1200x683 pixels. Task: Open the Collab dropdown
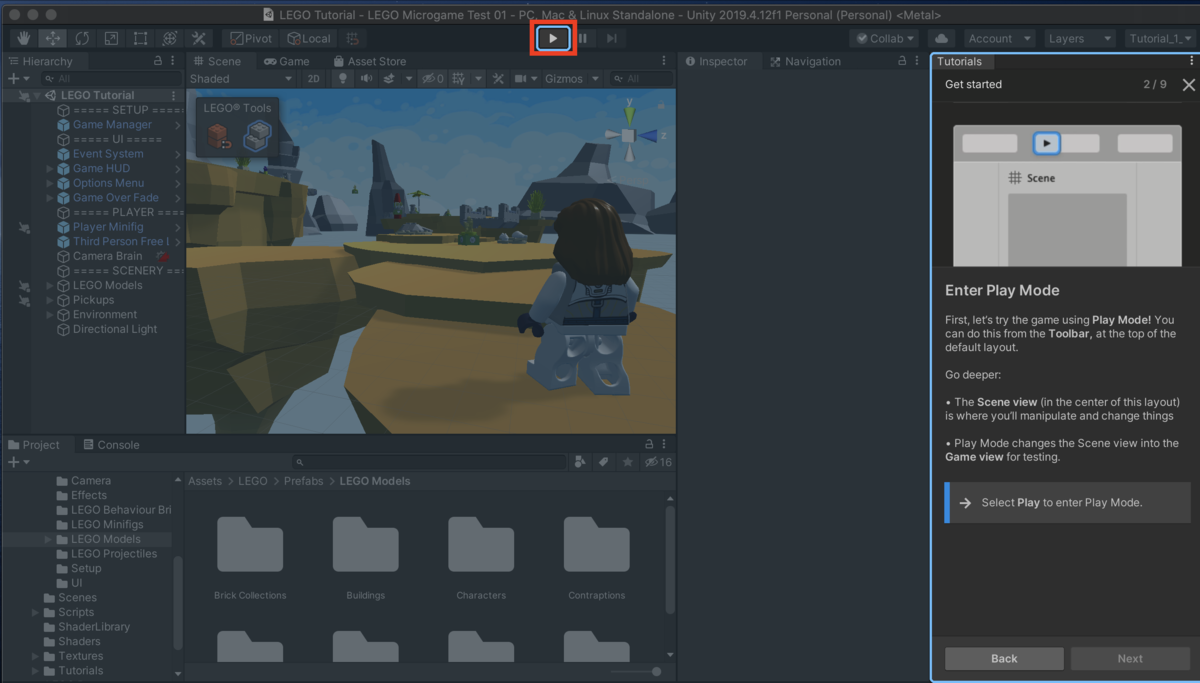[x=885, y=38]
